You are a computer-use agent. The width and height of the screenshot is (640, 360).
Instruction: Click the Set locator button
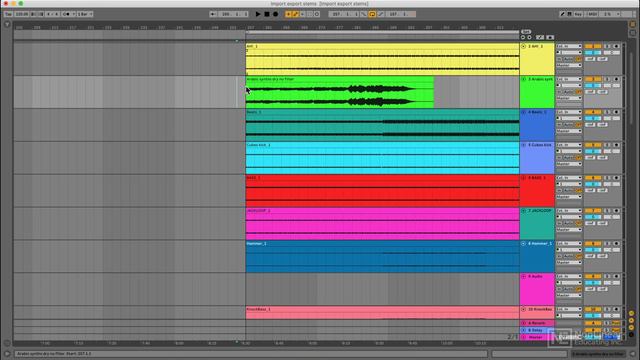click(x=526, y=32)
